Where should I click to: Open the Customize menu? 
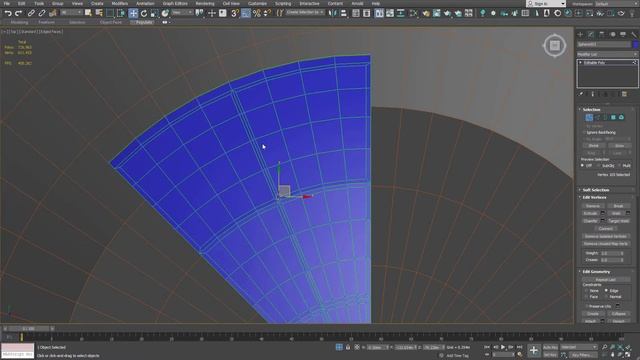pos(258,3)
